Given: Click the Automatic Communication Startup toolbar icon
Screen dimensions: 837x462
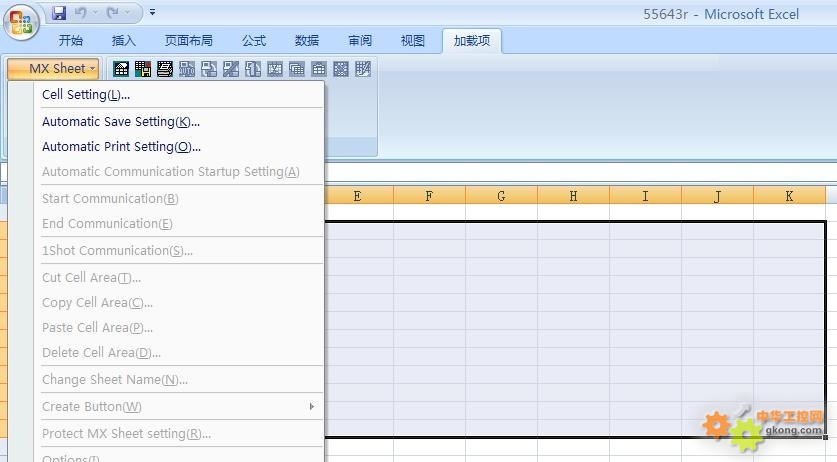Looking at the screenshot, I should click(x=187, y=69).
